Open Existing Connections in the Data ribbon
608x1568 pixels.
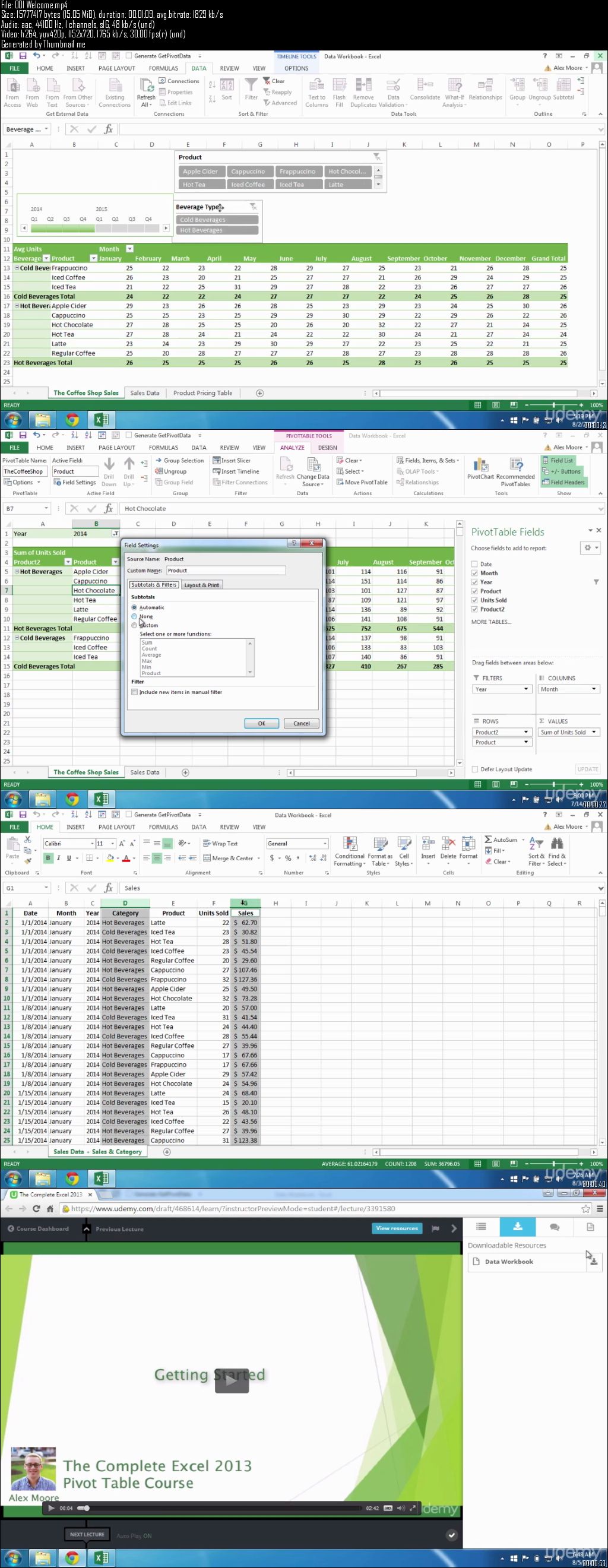[x=115, y=93]
